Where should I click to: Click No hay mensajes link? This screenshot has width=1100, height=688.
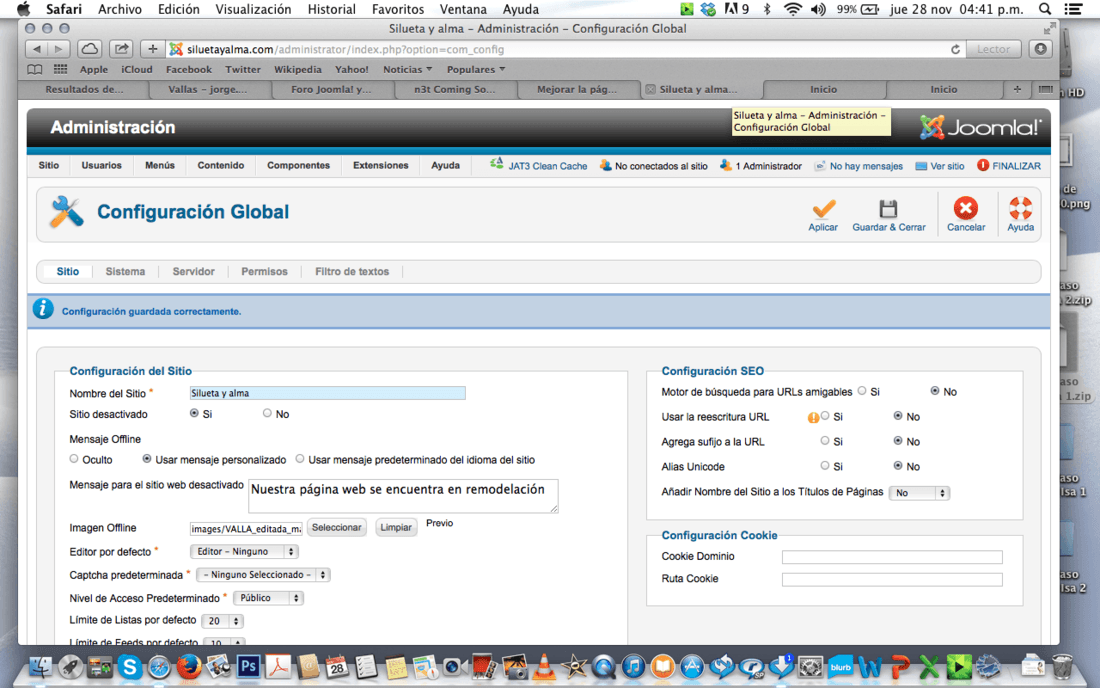click(866, 166)
